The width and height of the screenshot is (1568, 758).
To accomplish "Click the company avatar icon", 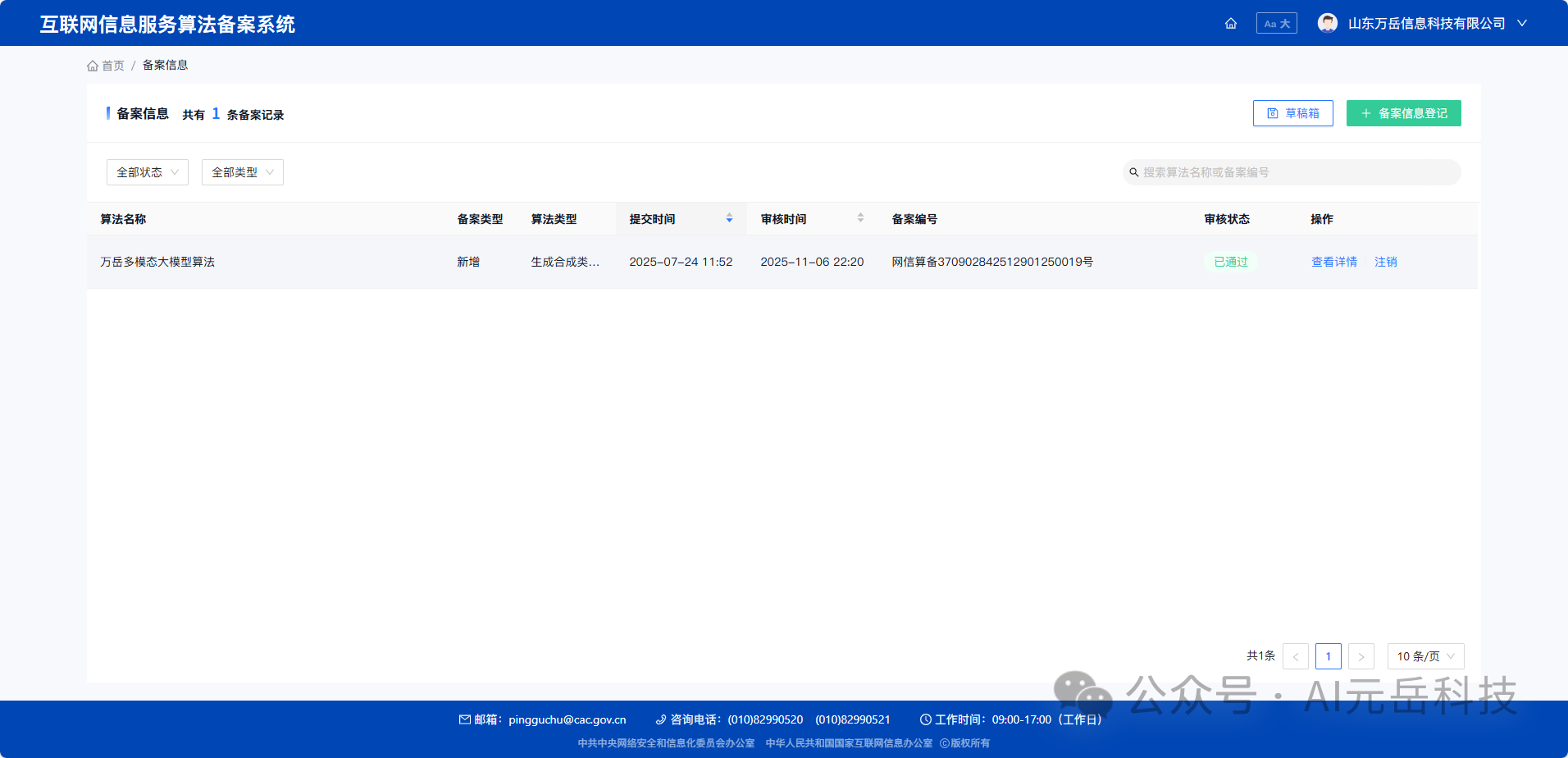I will coord(1327,22).
